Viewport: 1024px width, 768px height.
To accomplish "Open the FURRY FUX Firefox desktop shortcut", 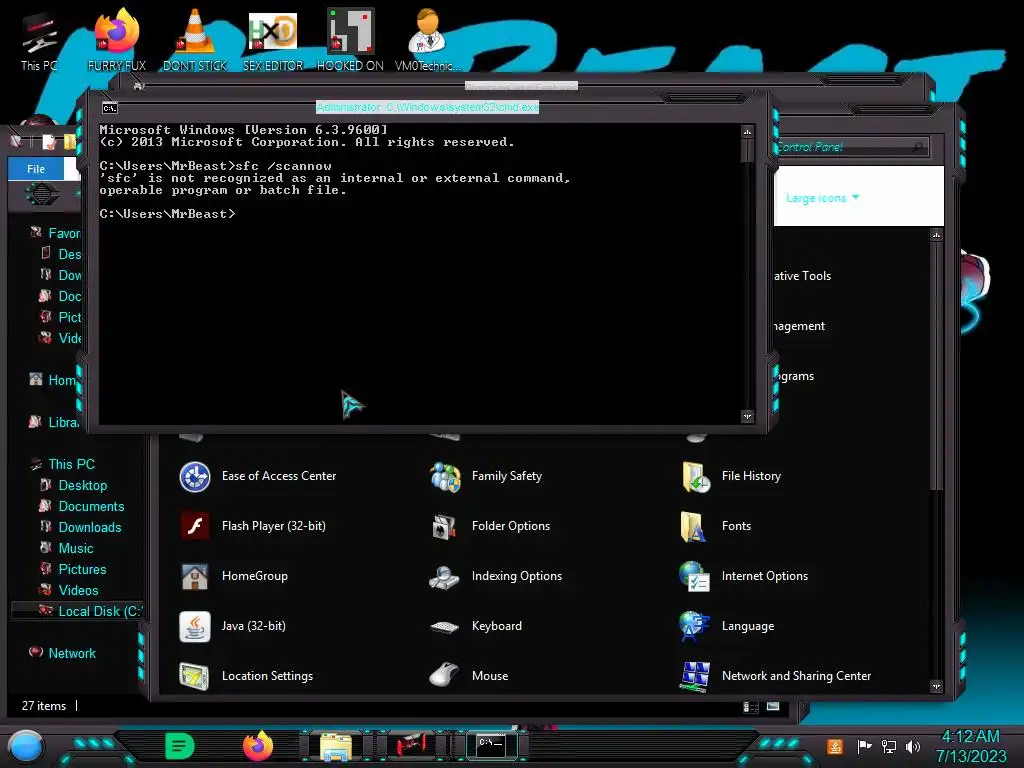I will click(x=116, y=40).
